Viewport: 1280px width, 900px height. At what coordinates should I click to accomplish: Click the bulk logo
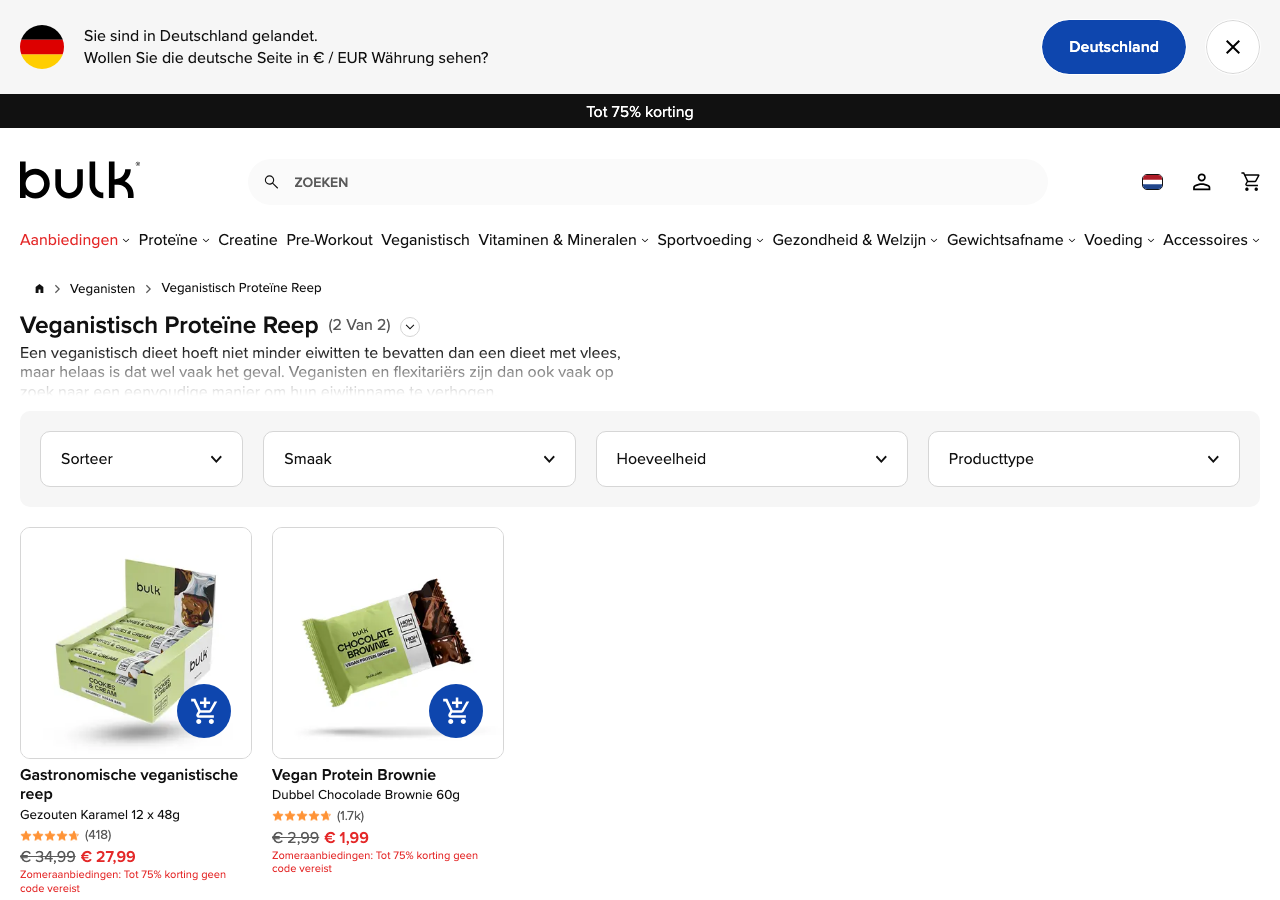tap(80, 180)
